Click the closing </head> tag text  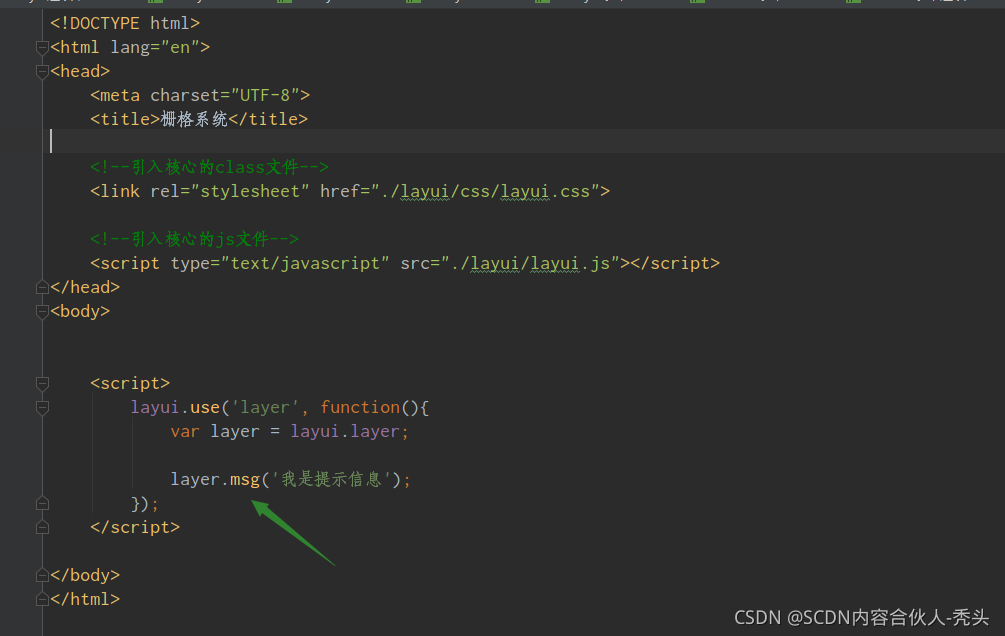click(x=85, y=287)
